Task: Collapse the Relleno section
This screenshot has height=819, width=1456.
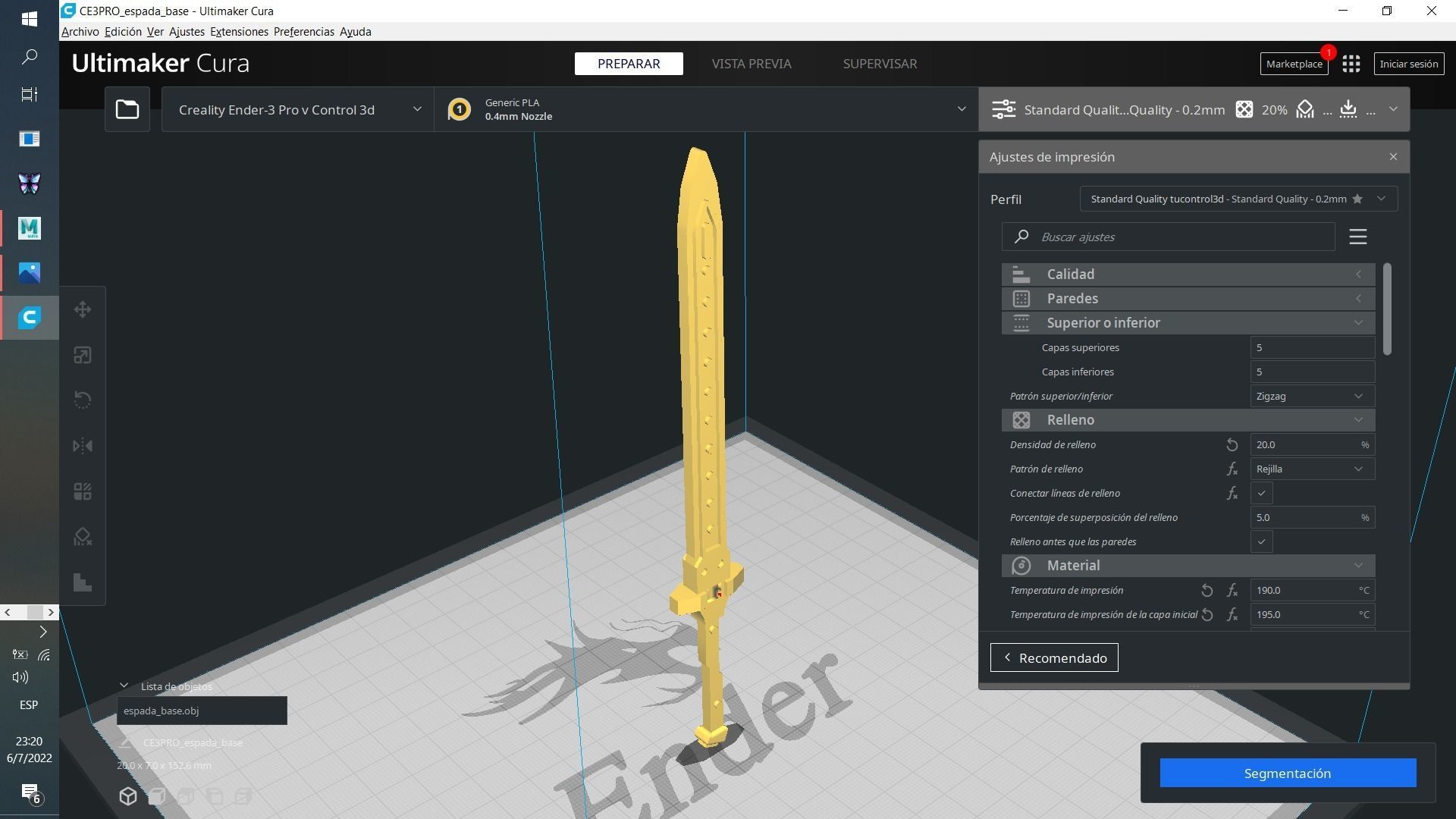Action: tap(1188, 420)
